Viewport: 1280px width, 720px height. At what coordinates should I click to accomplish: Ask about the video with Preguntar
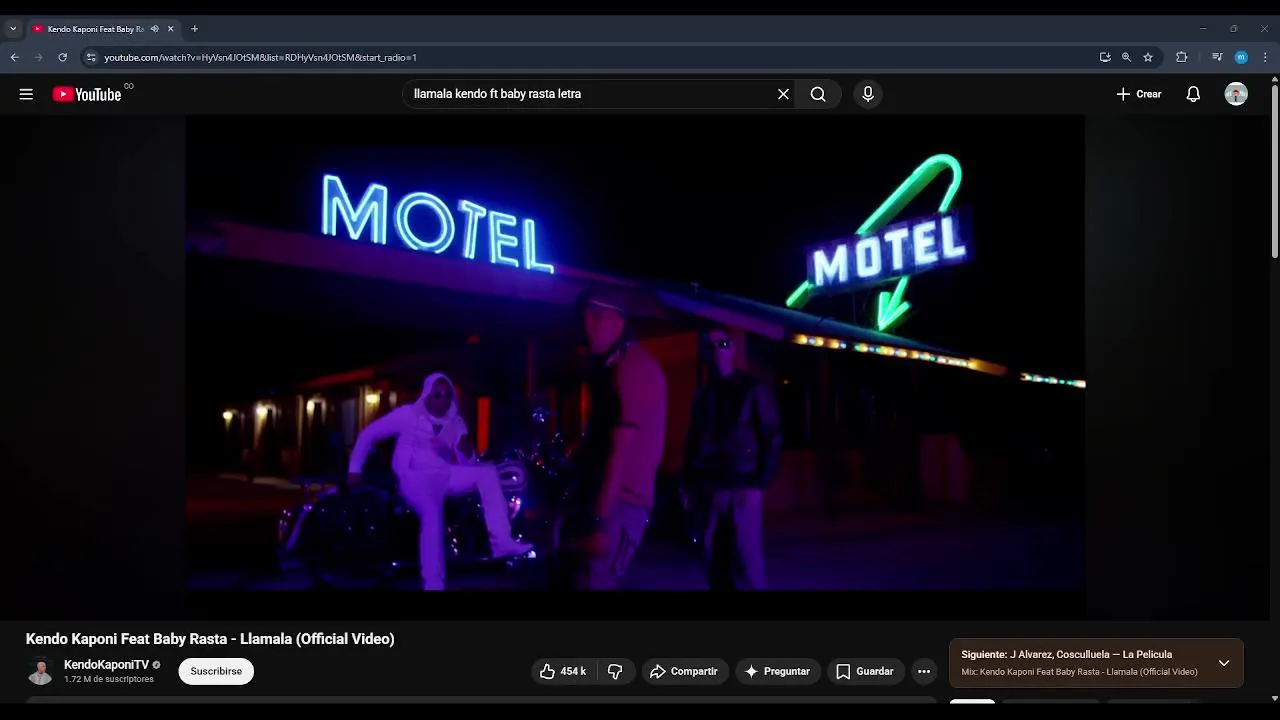tap(778, 671)
